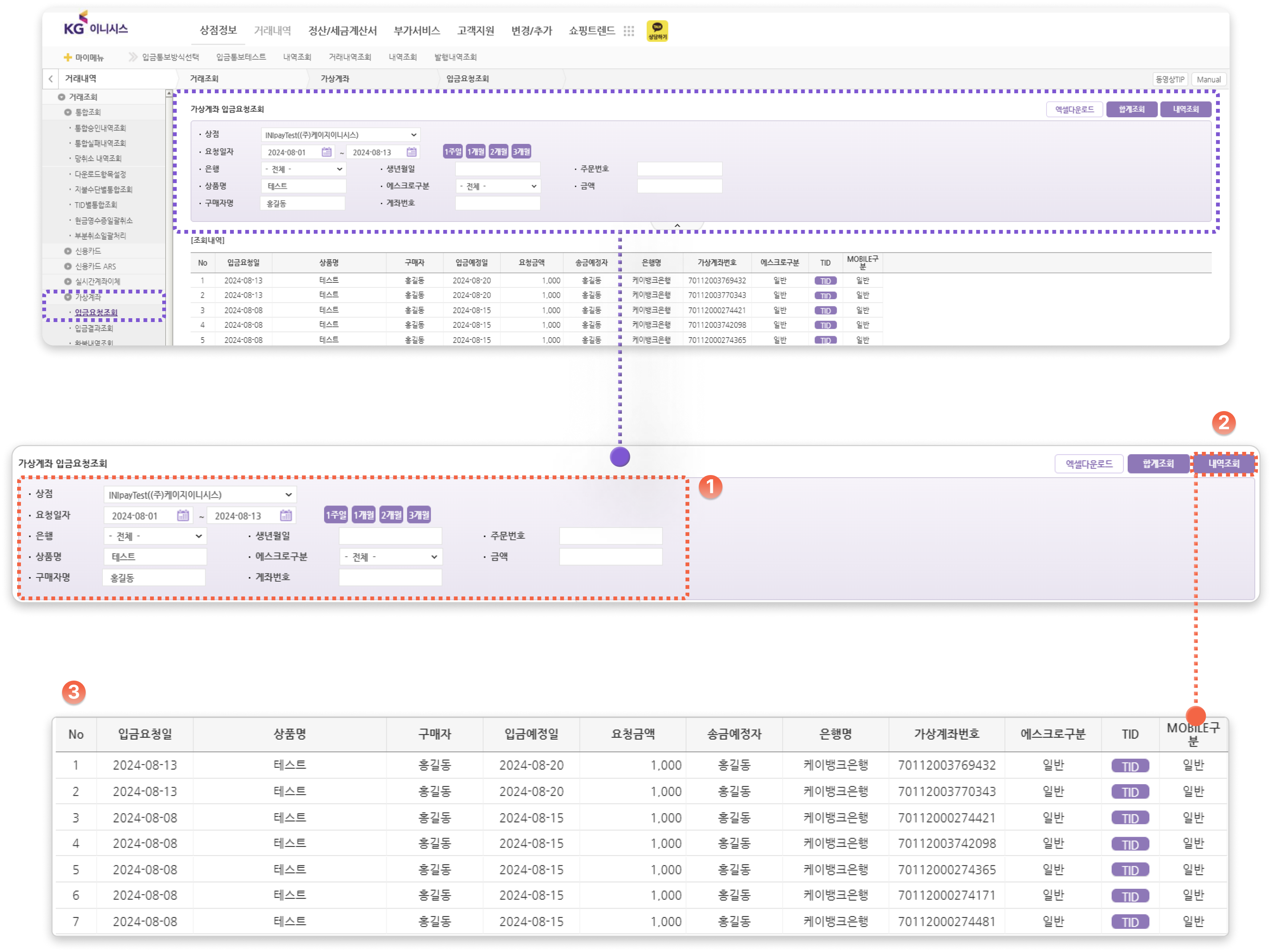The width and height of the screenshot is (1272, 952).
Task: Click the Manual button
Action: coord(1208,79)
